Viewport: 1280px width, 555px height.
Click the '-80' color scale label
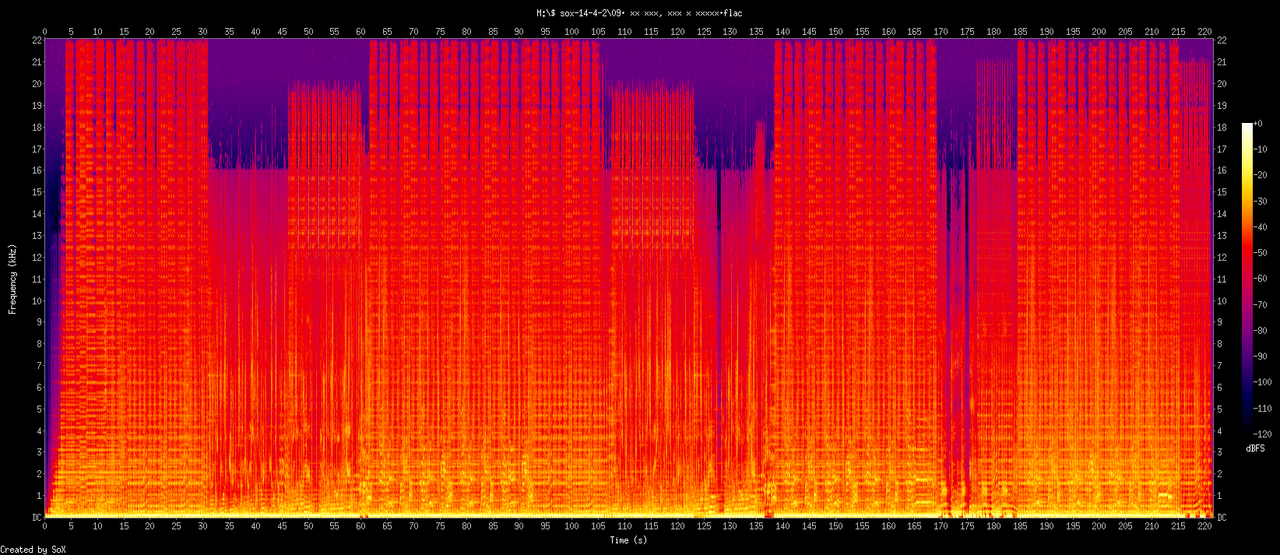pyautogui.click(x=1262, y=331)
